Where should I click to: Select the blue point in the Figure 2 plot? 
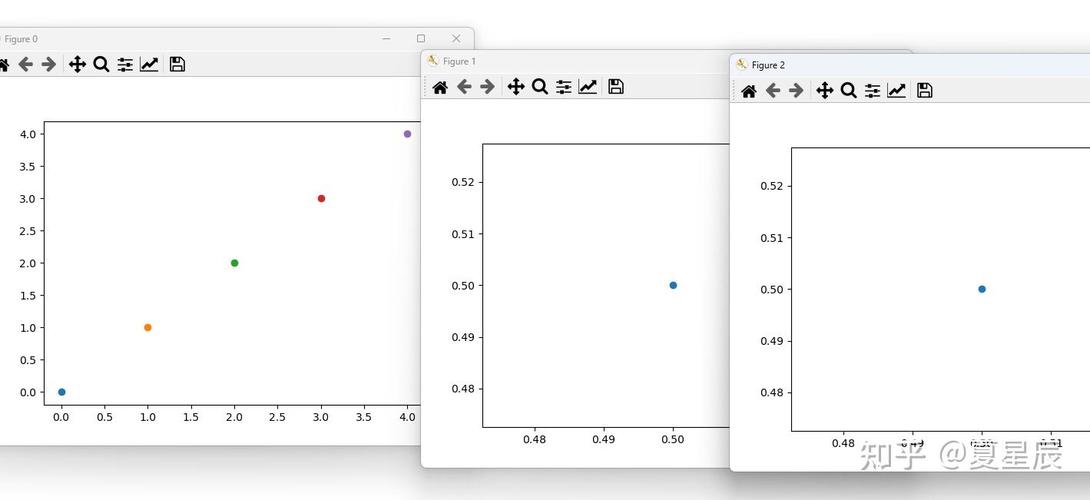(x=982, y=289)
